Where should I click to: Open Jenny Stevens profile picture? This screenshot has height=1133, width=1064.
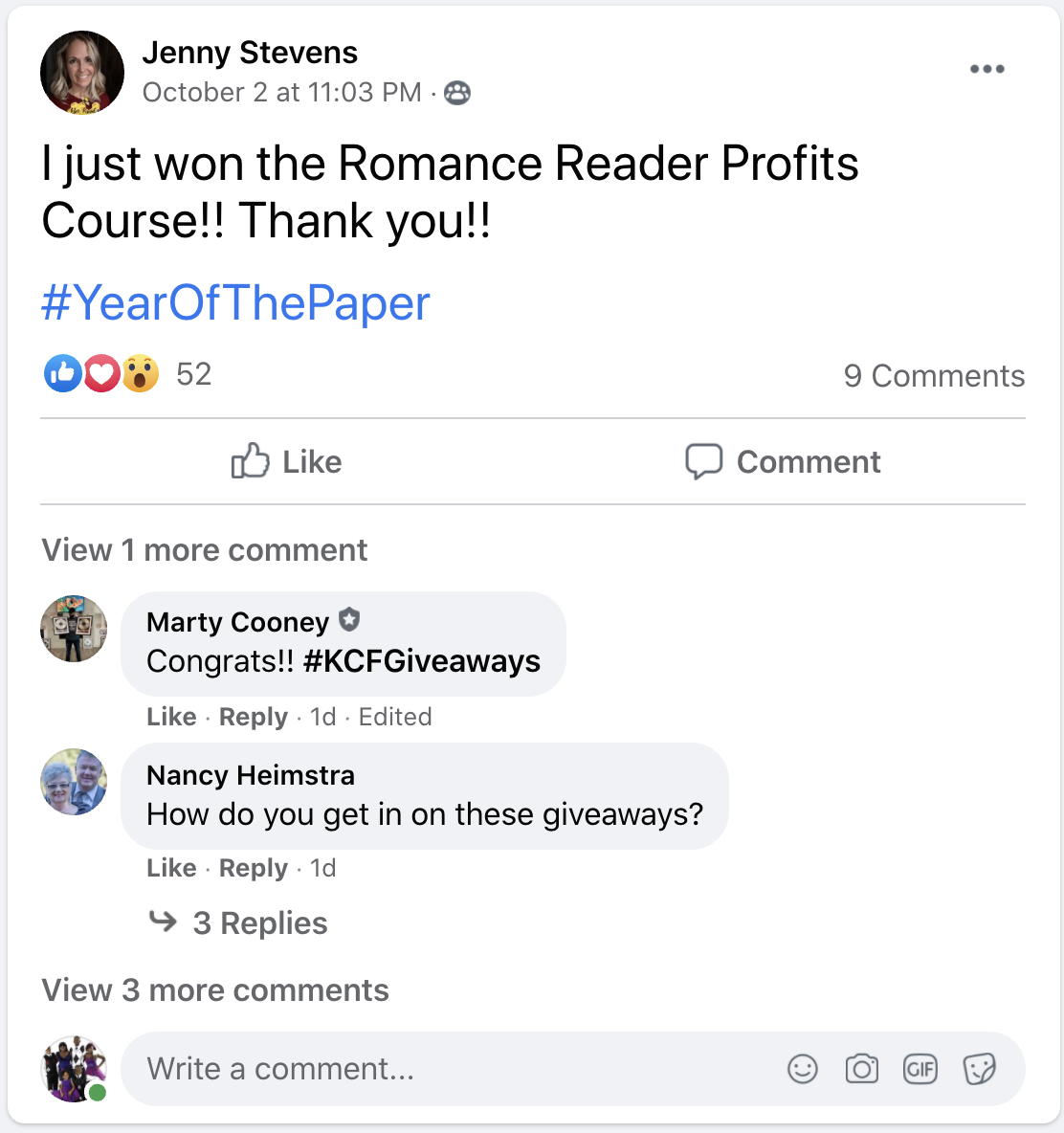(82, 73)
